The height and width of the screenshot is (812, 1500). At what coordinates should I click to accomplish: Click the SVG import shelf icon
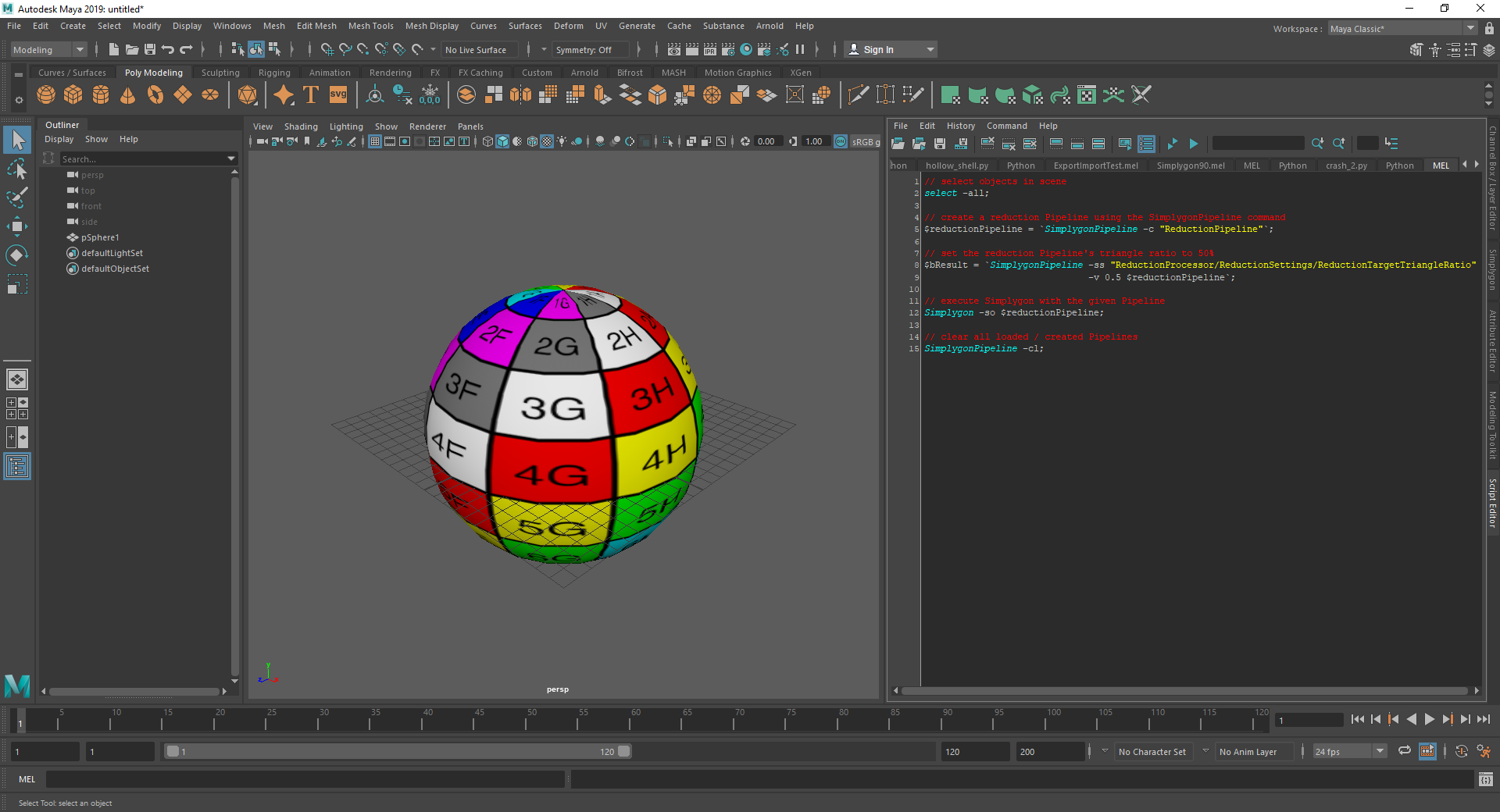click(x=338, y=95)
